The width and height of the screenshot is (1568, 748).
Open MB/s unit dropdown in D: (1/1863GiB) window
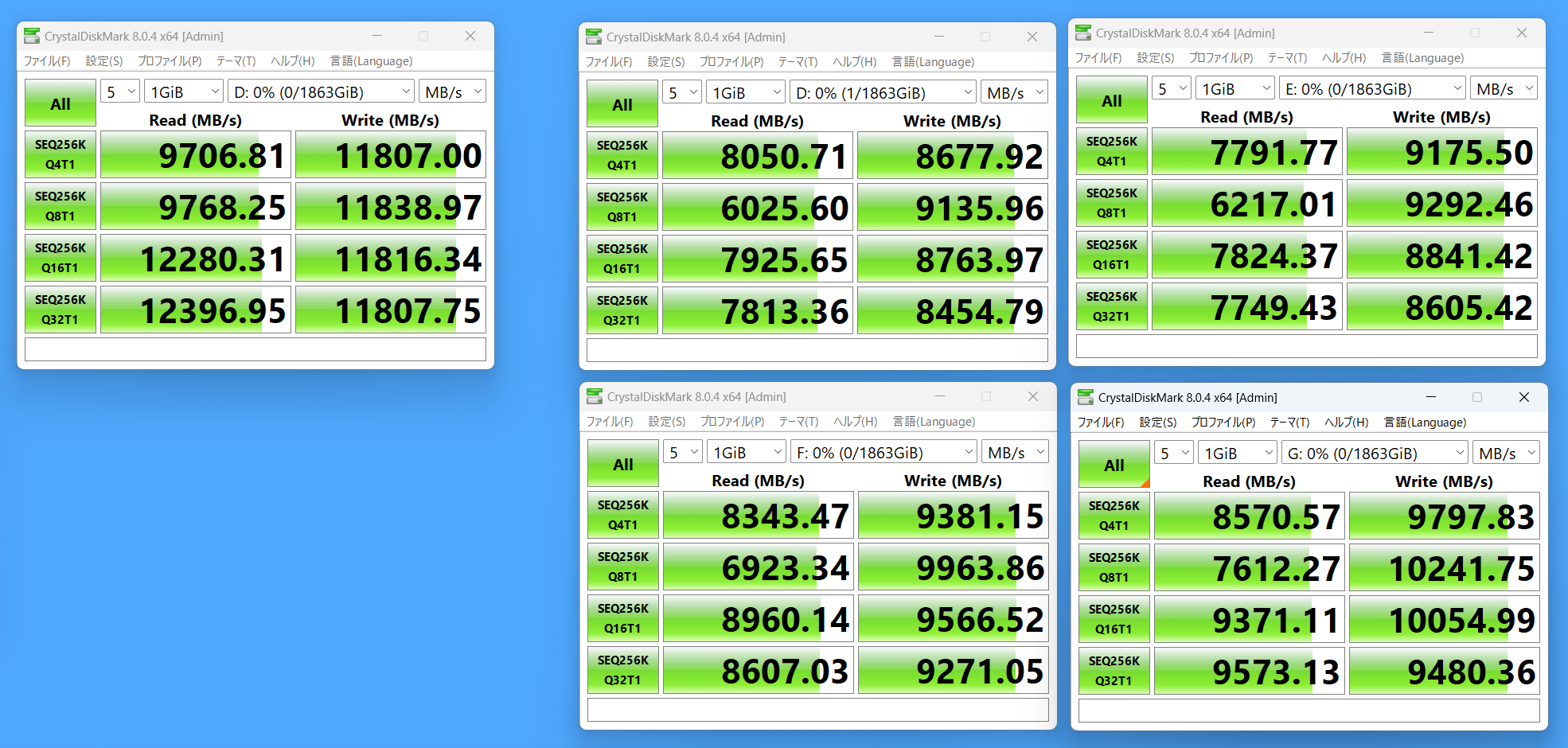1015,92
